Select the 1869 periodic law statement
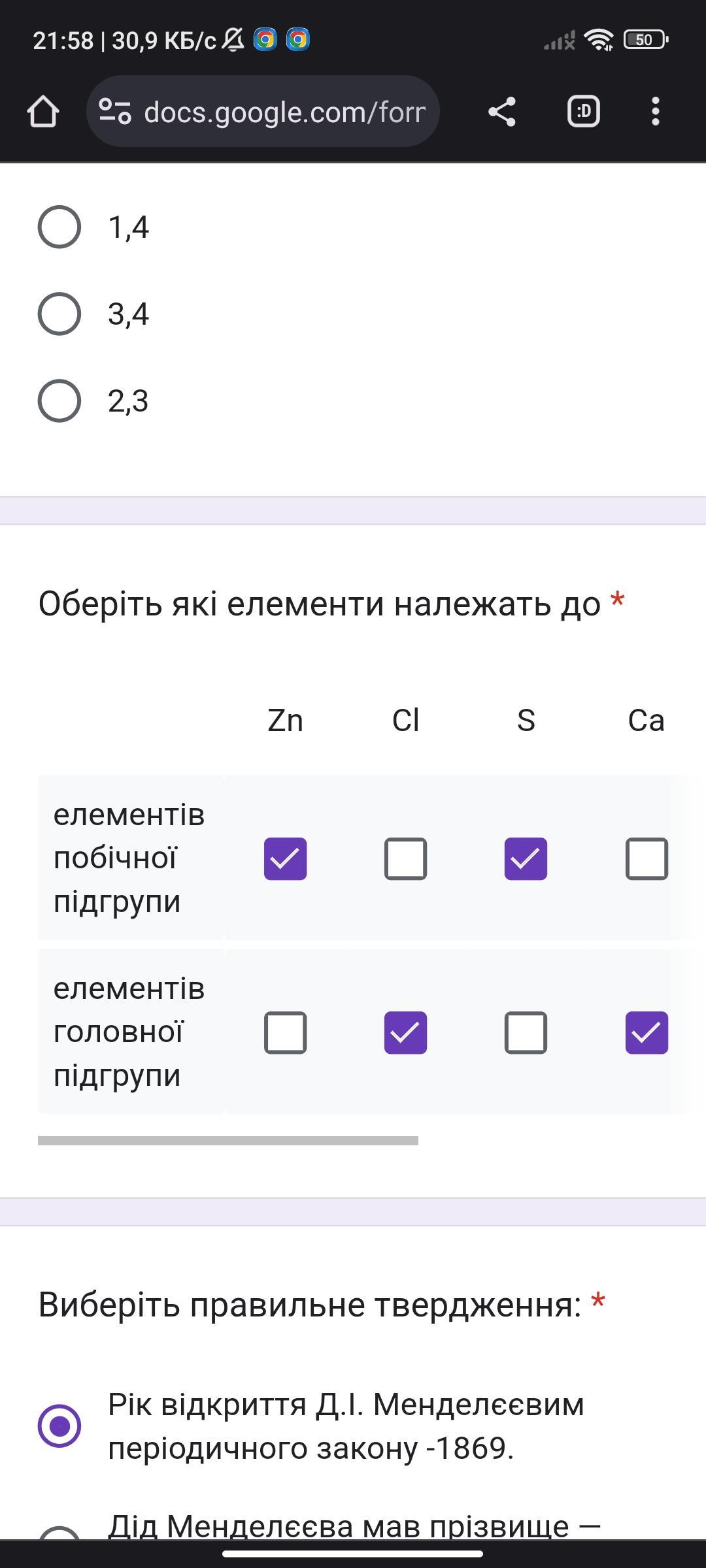The width and height of the screenshot is (706, 1568). (x=59, y=1426)
